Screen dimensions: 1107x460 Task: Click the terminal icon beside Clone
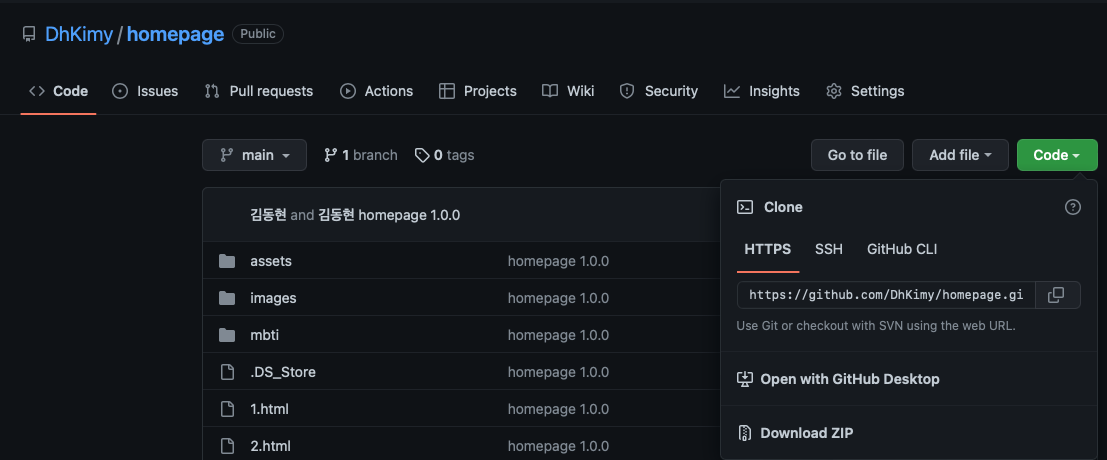click(745, 207)
